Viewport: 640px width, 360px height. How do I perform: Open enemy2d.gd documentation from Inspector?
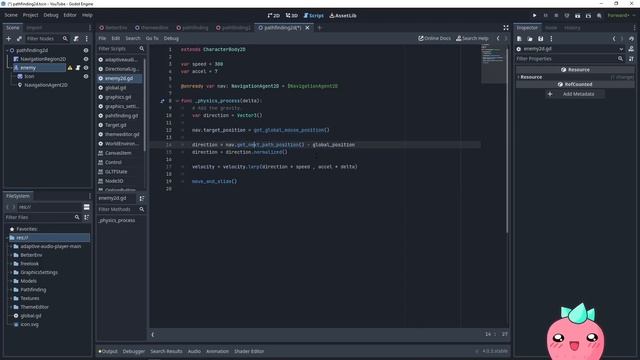(631, 49)
